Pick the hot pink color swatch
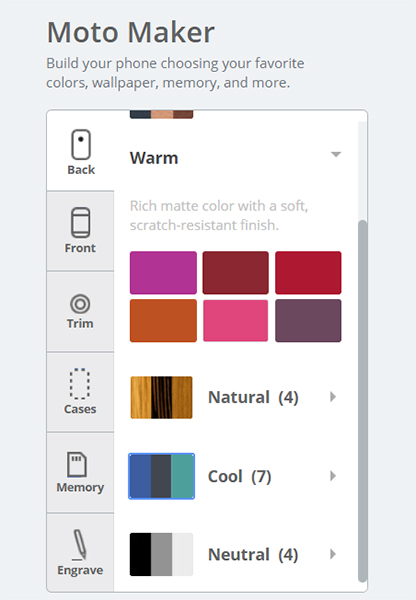The image size is (416, 600). 235,321
